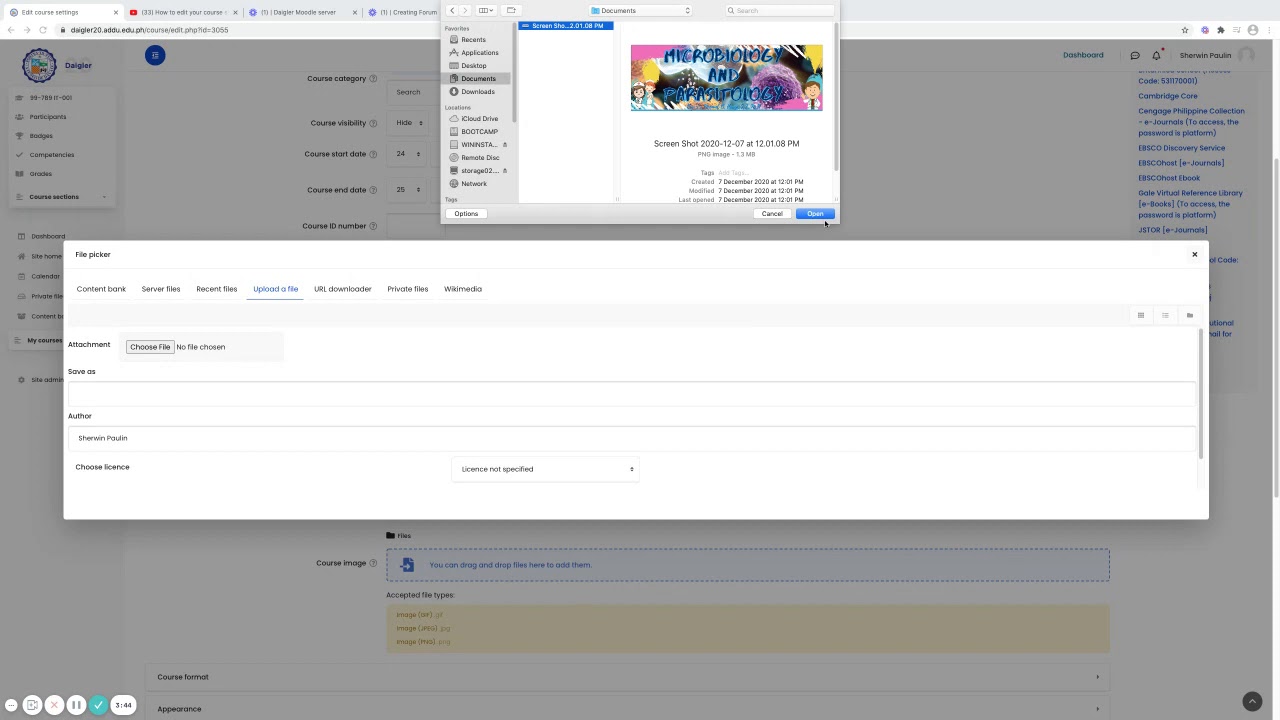Open iCloud Drive location
The height and width of the screenshot is (720, 1280).
479,118
